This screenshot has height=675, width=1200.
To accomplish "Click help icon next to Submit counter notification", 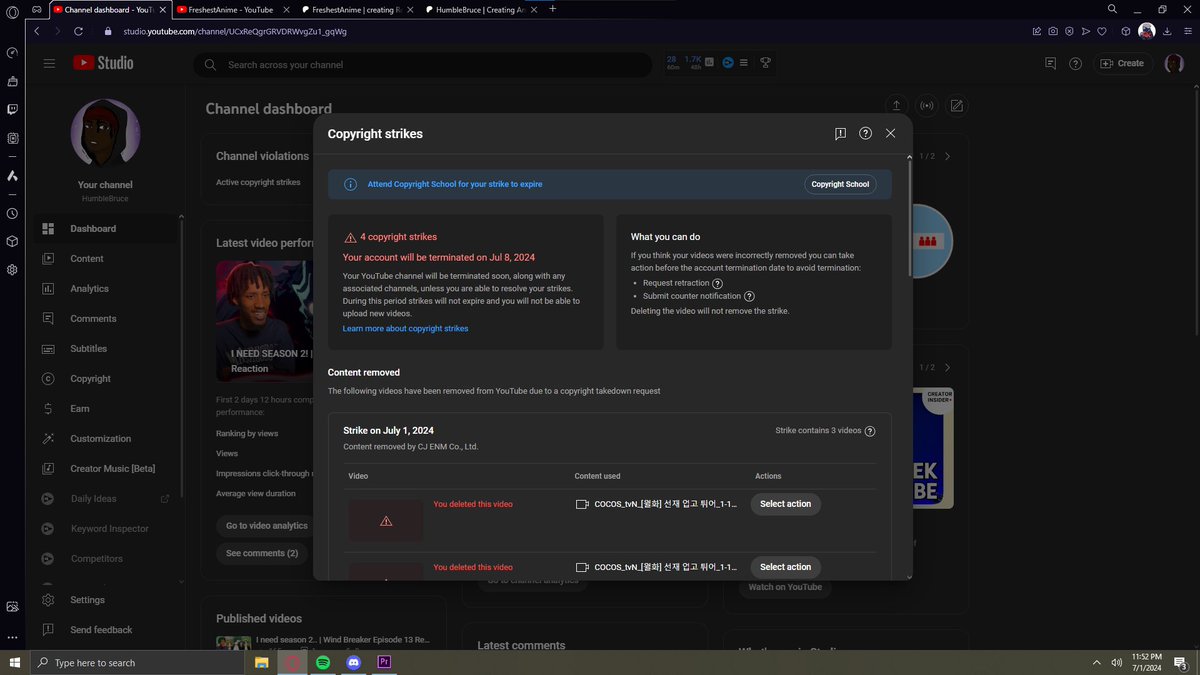I will 749,296.
